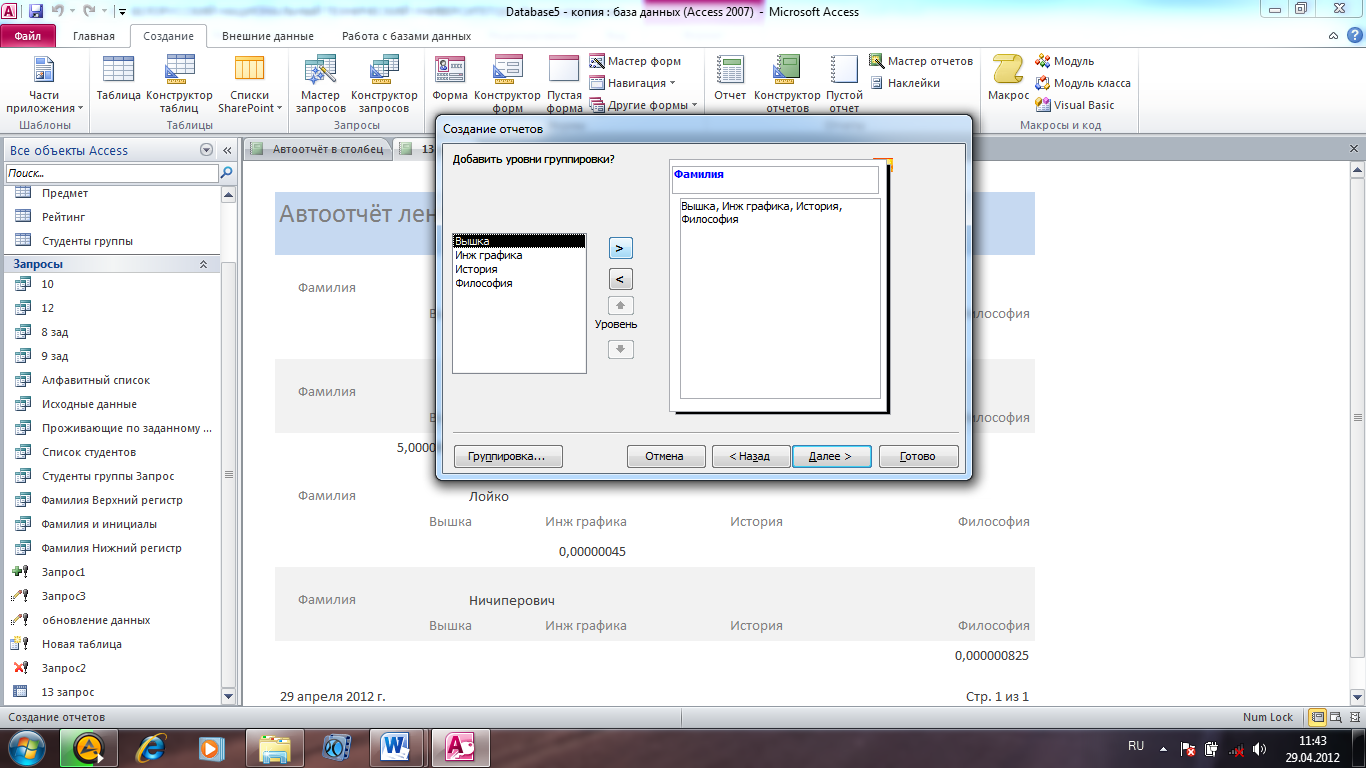Select the Фамилия Верхний регистр query
The height and width of the screenshot is (768, 1366).
[x=111, y=500]
